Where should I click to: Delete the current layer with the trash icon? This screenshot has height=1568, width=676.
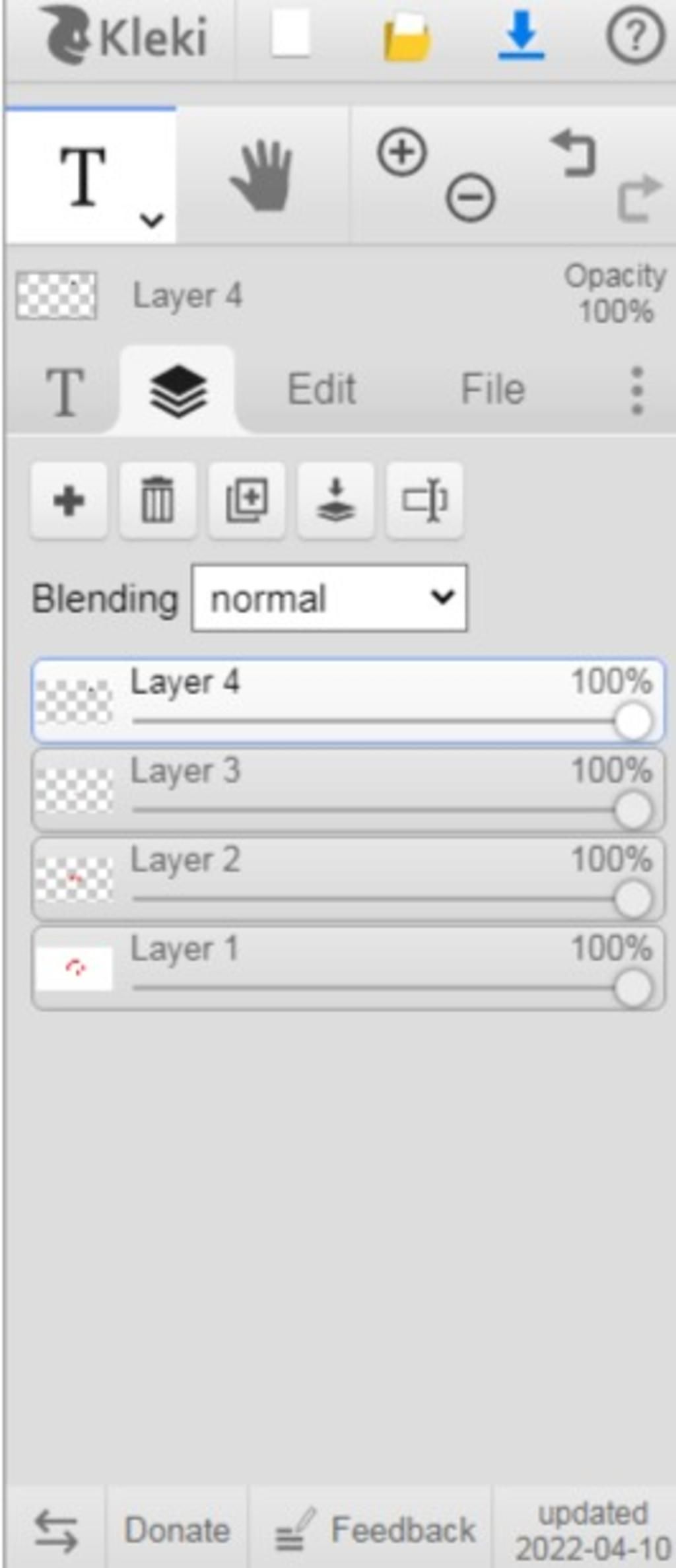(x=158, y=500)
